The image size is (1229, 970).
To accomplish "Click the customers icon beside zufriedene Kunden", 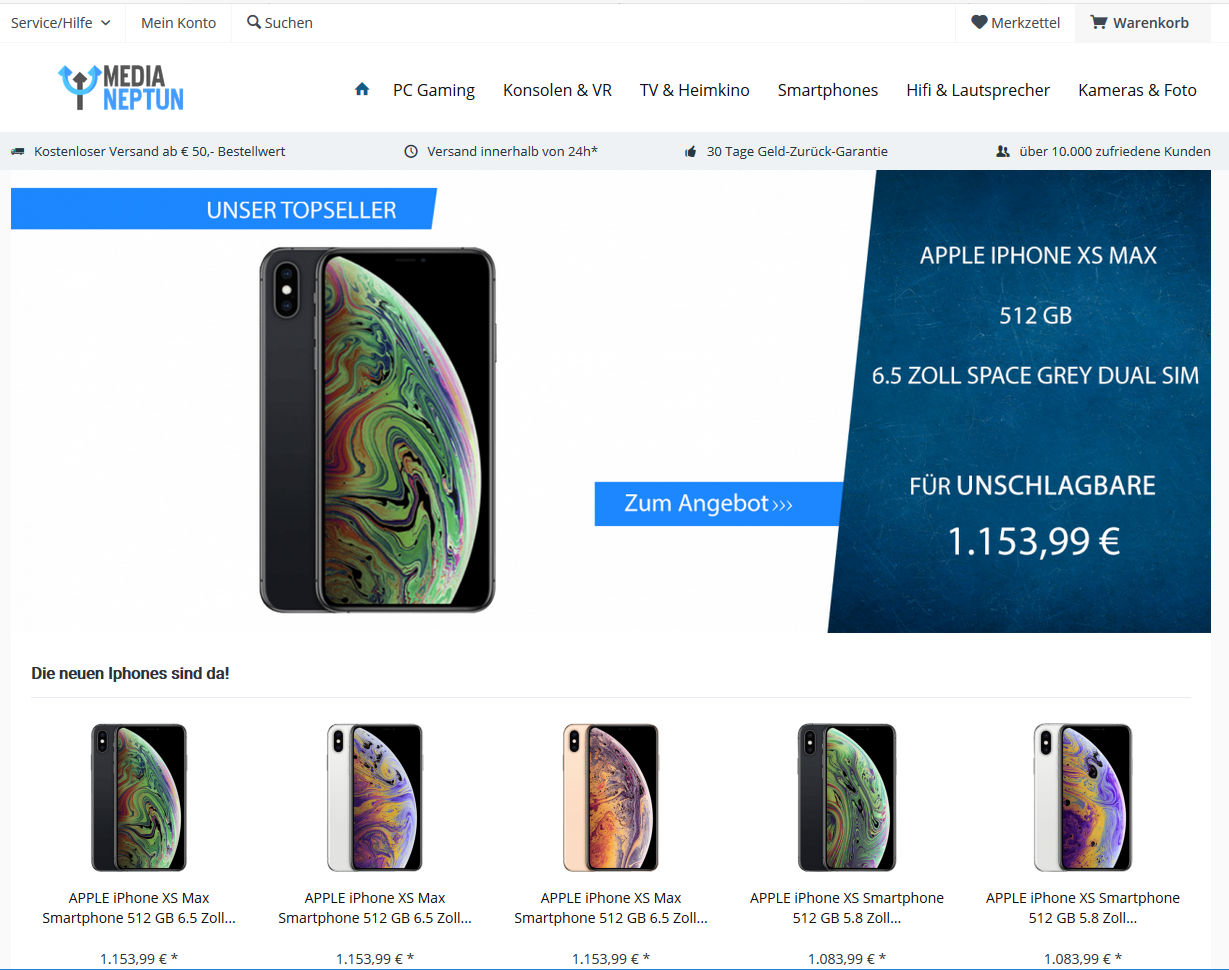I will coord(1003,152).
